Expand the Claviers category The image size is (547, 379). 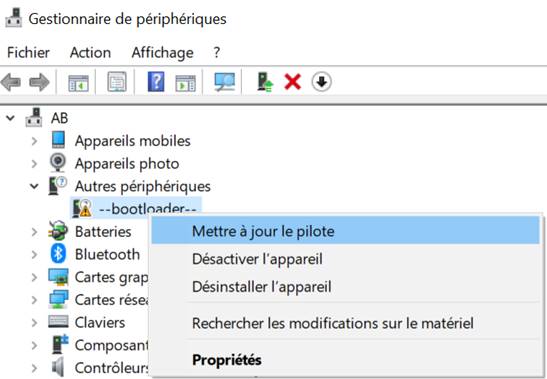pyautogui.click(x=34, y=322)
